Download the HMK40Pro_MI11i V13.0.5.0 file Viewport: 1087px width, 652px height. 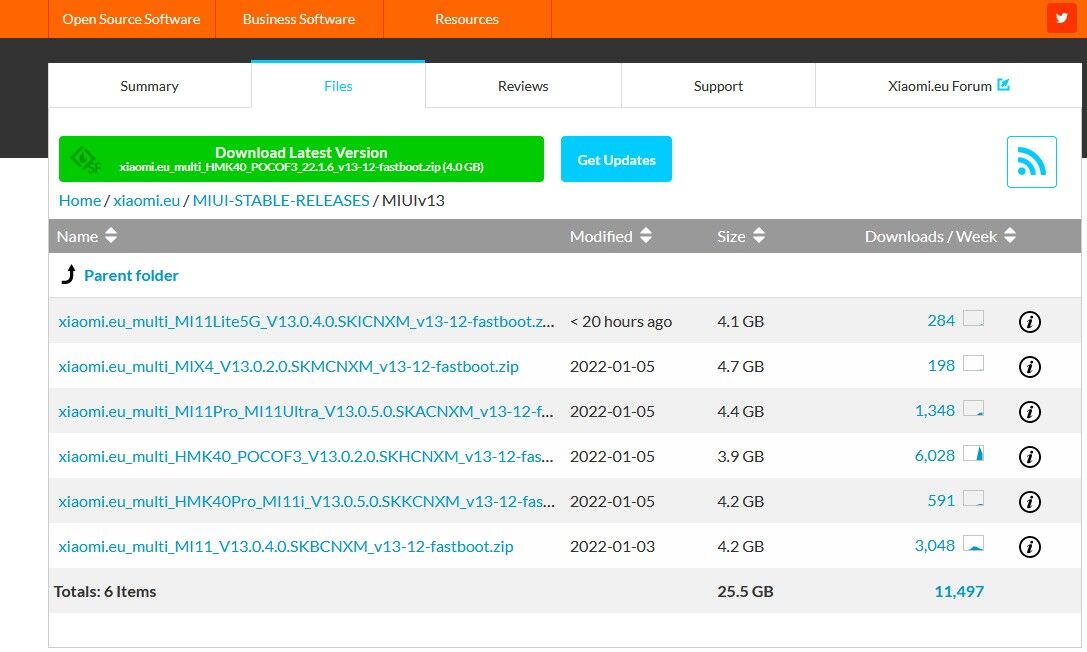(x=306, y=502)
